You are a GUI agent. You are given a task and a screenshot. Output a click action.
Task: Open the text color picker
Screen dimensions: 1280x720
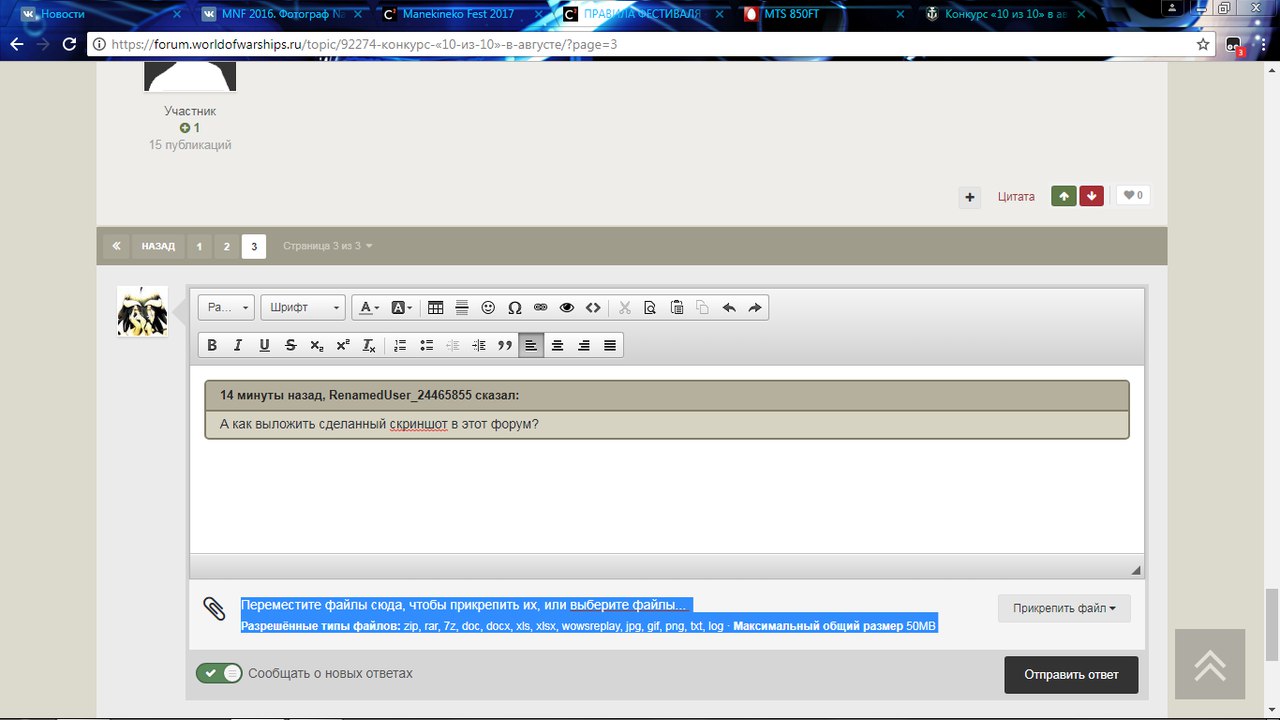click(368, 308)
